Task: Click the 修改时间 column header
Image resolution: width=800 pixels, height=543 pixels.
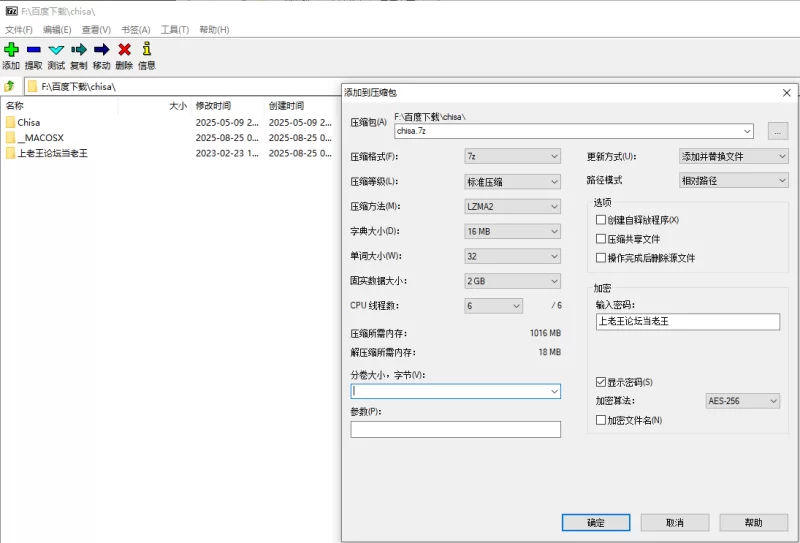Action: [x=213, y=106]
